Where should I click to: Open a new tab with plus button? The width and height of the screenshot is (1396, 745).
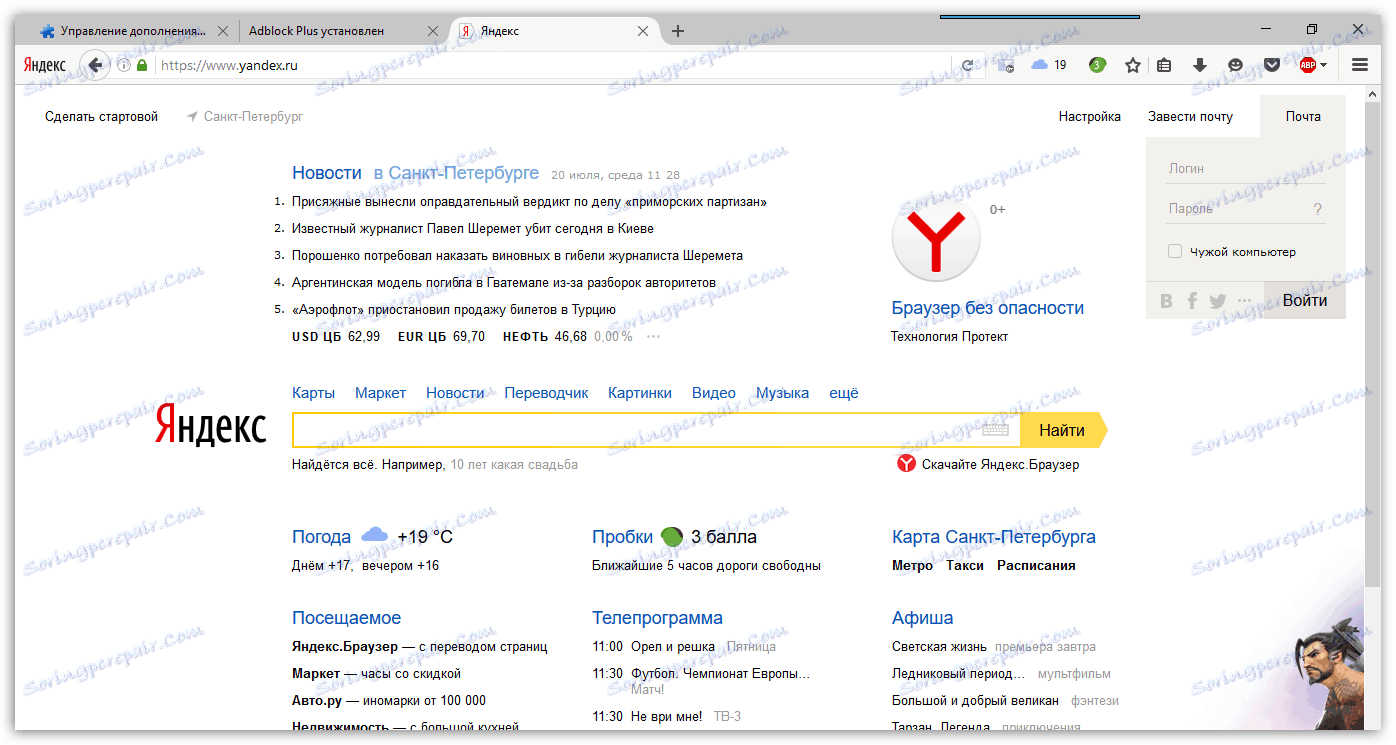678,31
